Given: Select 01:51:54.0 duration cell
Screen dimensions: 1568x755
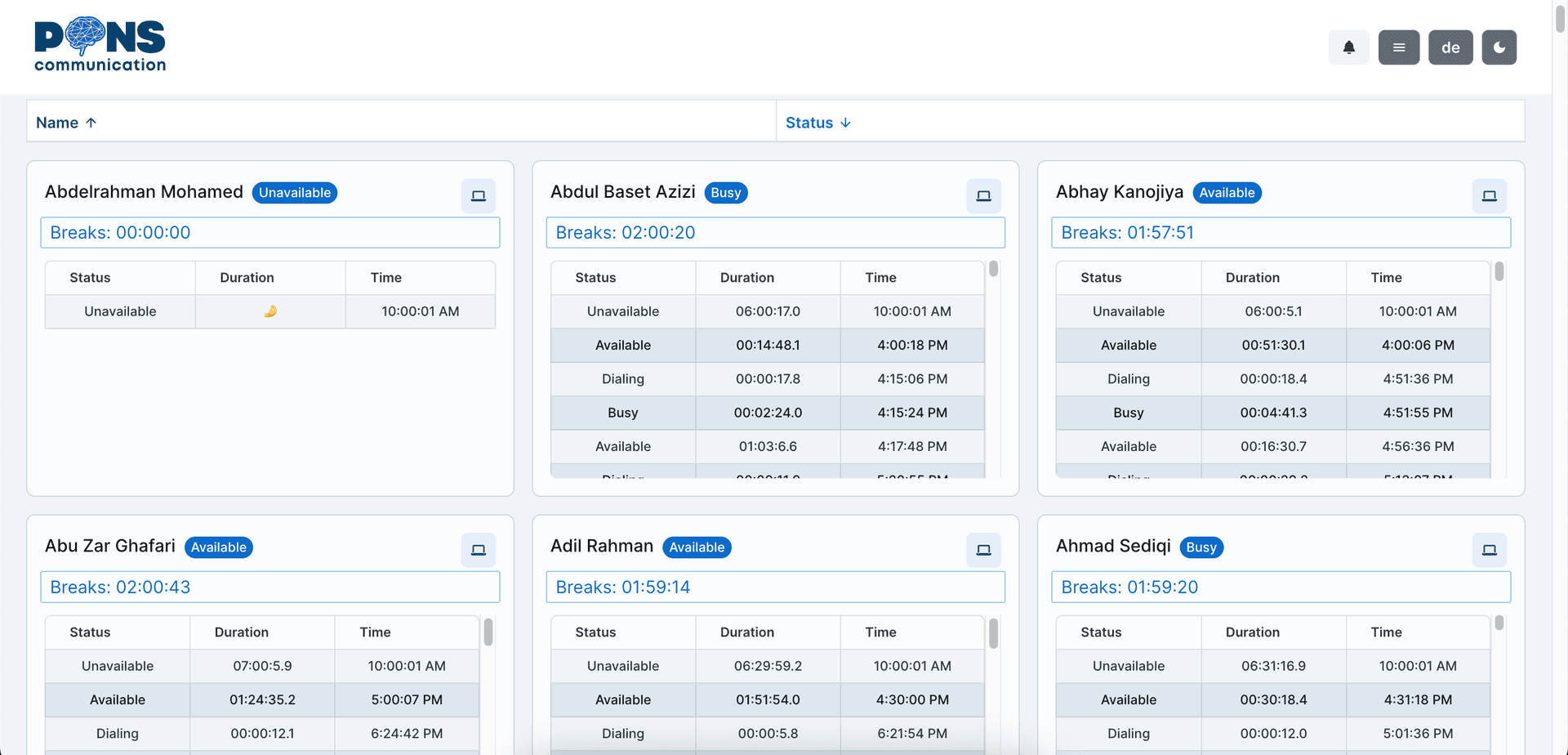Looking at the screenshot, I should [x=768, y=699].
